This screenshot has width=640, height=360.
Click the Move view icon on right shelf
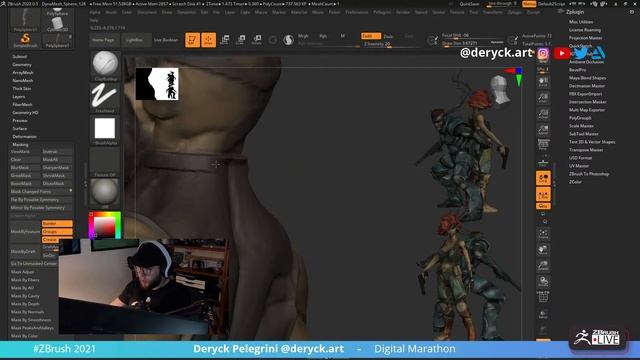pyautogui.click(x=543, y=250)
